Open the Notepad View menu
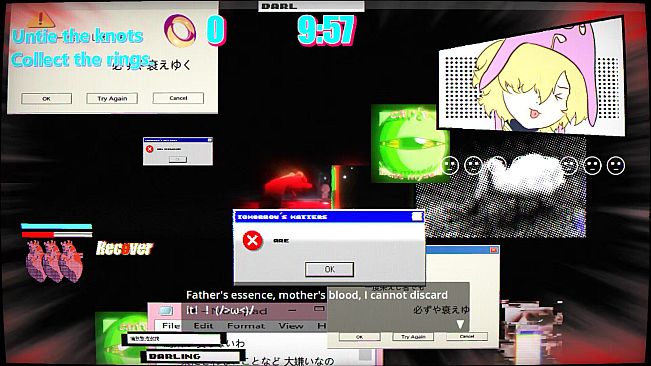This screenshot has height=366, width=651. click(291, 326)
